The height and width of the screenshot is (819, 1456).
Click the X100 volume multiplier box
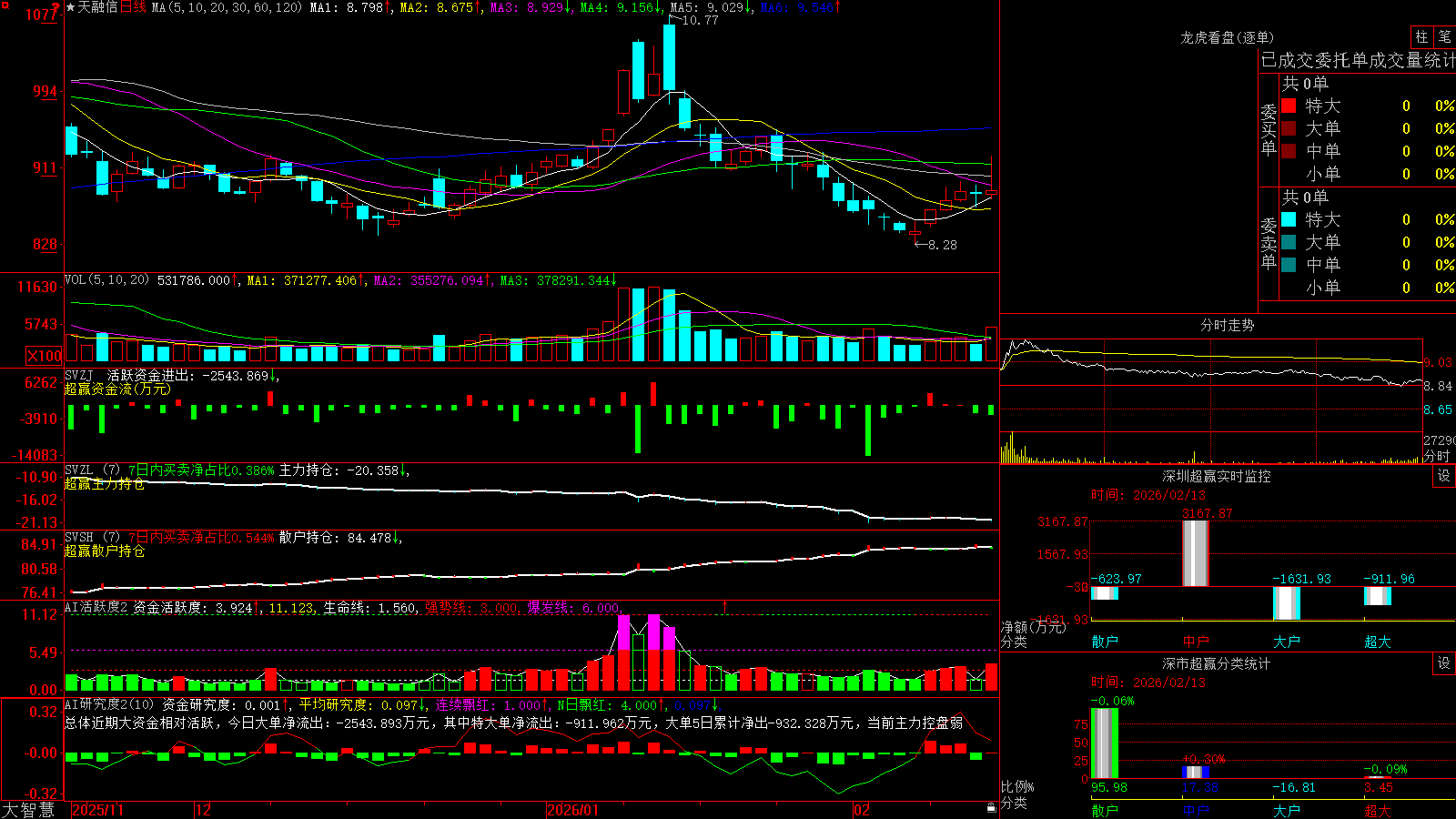(x=44, y=356)
